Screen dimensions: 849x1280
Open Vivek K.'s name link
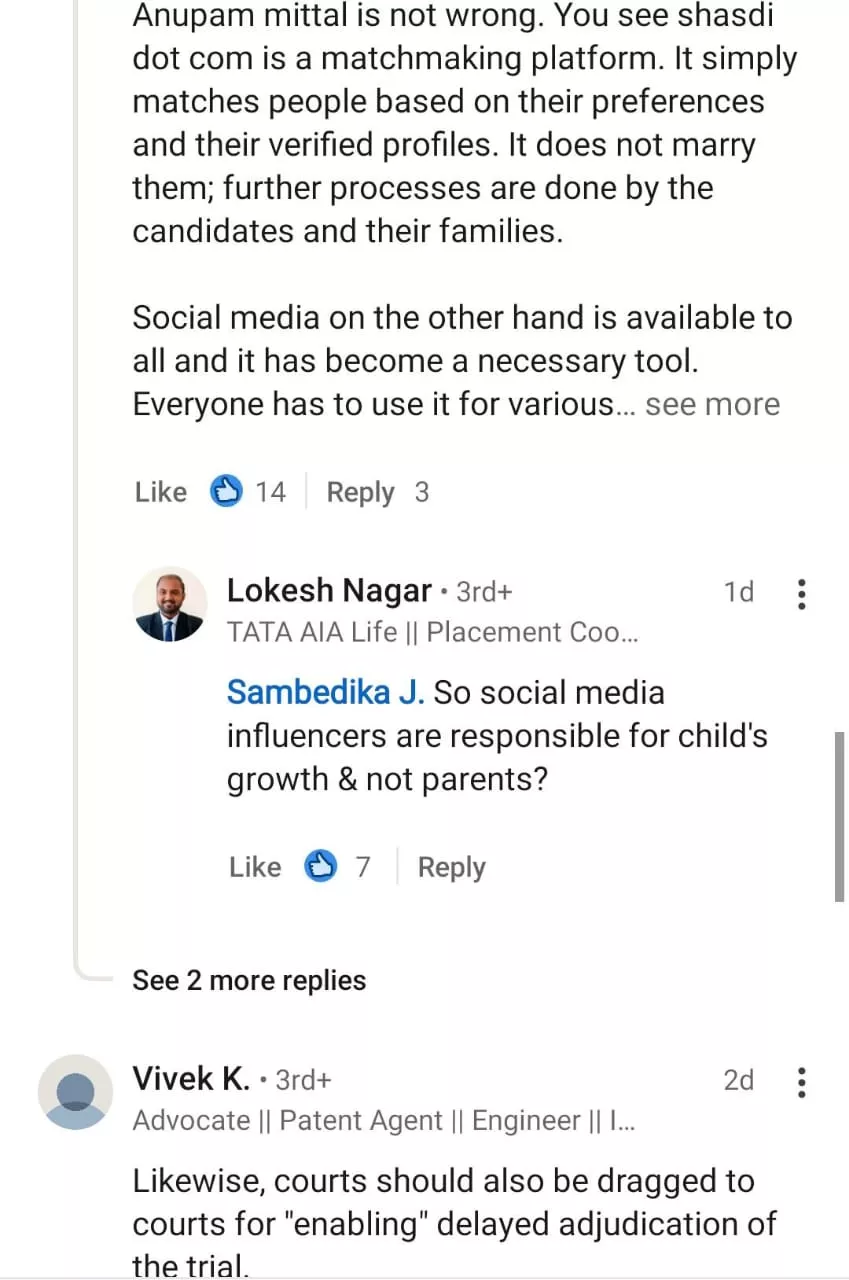click(191, 1079)
